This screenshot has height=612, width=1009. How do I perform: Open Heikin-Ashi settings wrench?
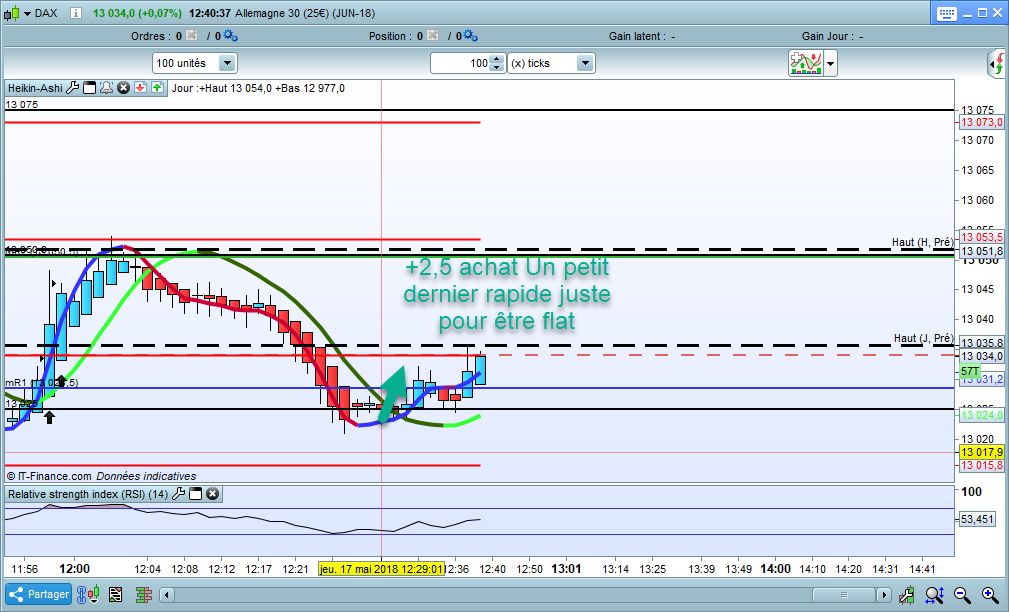tap(73, 88)
